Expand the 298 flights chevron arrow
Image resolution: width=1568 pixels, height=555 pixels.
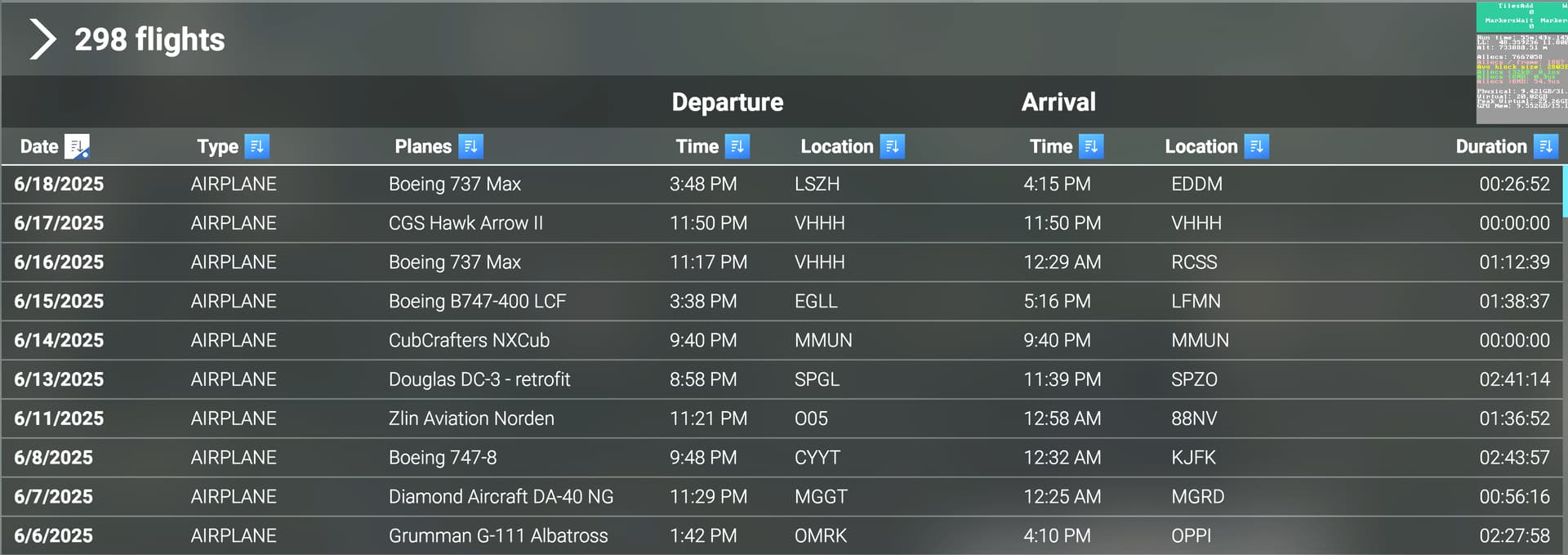tap(42, 39)
